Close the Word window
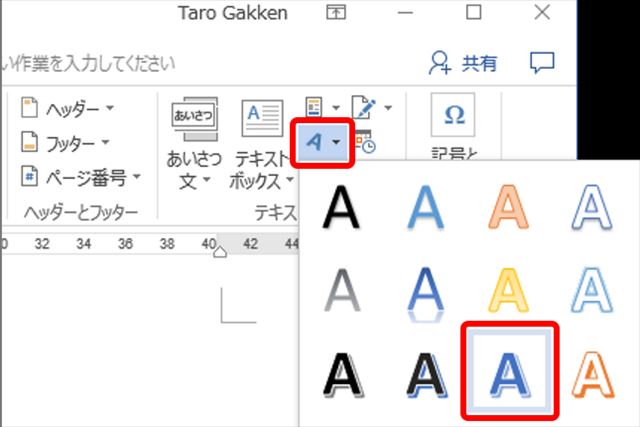The width and height of the screenshot is (640, 427). coord(542,12)
